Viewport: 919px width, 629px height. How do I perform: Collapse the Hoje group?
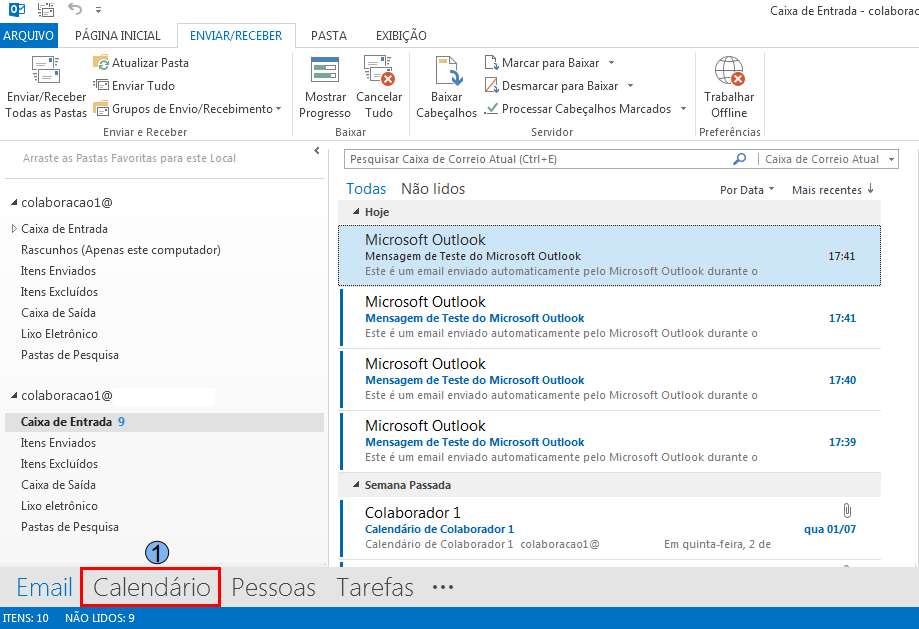click(x=356, y=212)
